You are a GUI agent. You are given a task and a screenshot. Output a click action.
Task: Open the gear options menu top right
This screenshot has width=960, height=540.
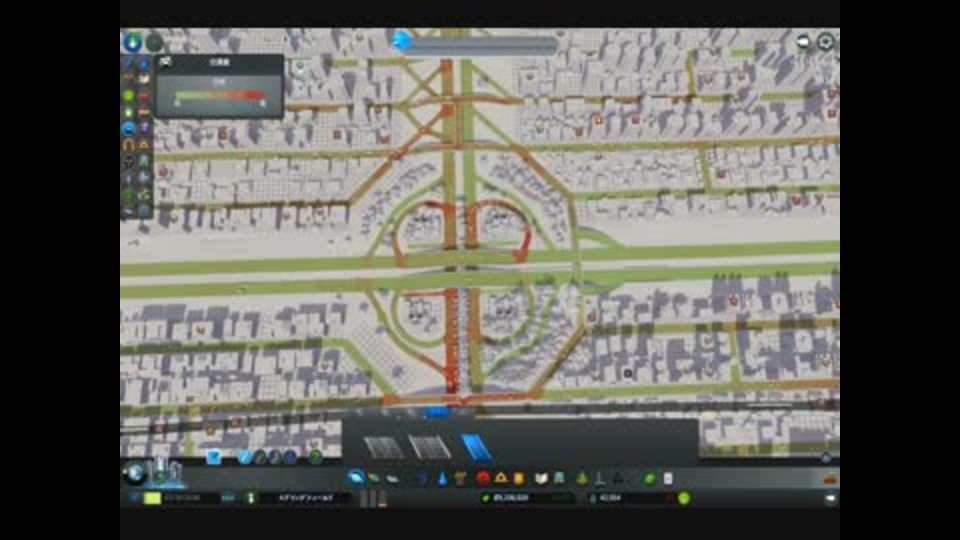coord(825,42)
